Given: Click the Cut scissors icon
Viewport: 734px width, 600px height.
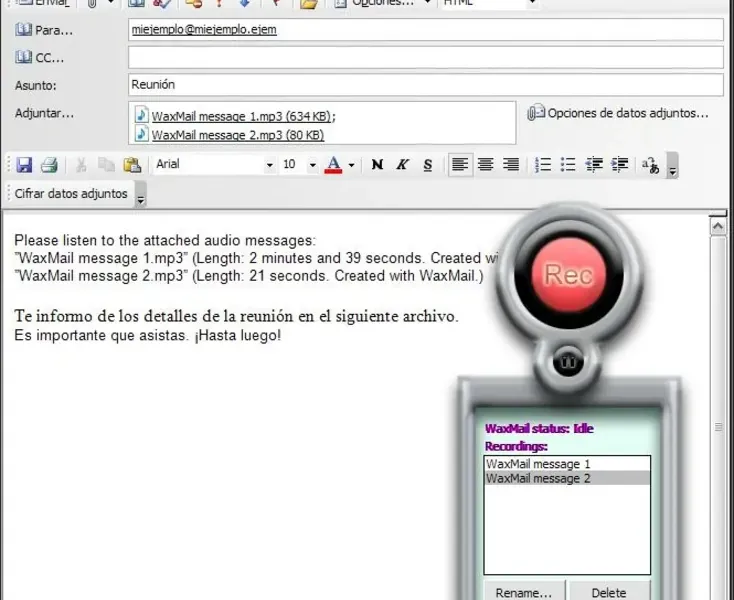Looking at the screenshot, I should (81, 165).
